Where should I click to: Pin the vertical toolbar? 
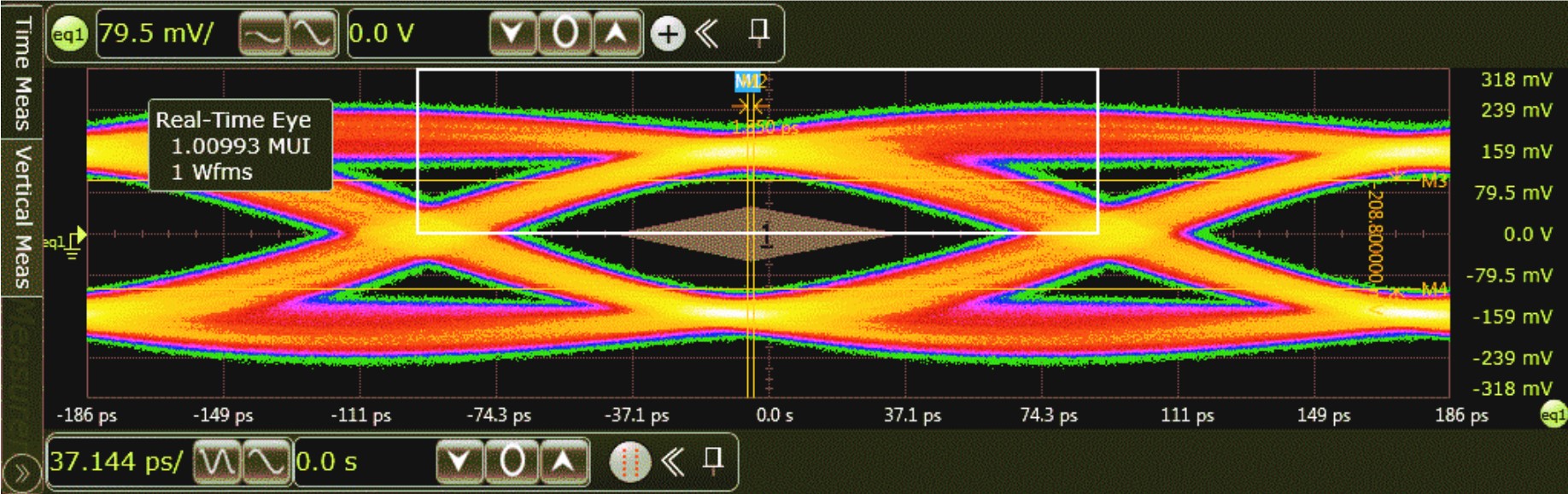point(758,32)
